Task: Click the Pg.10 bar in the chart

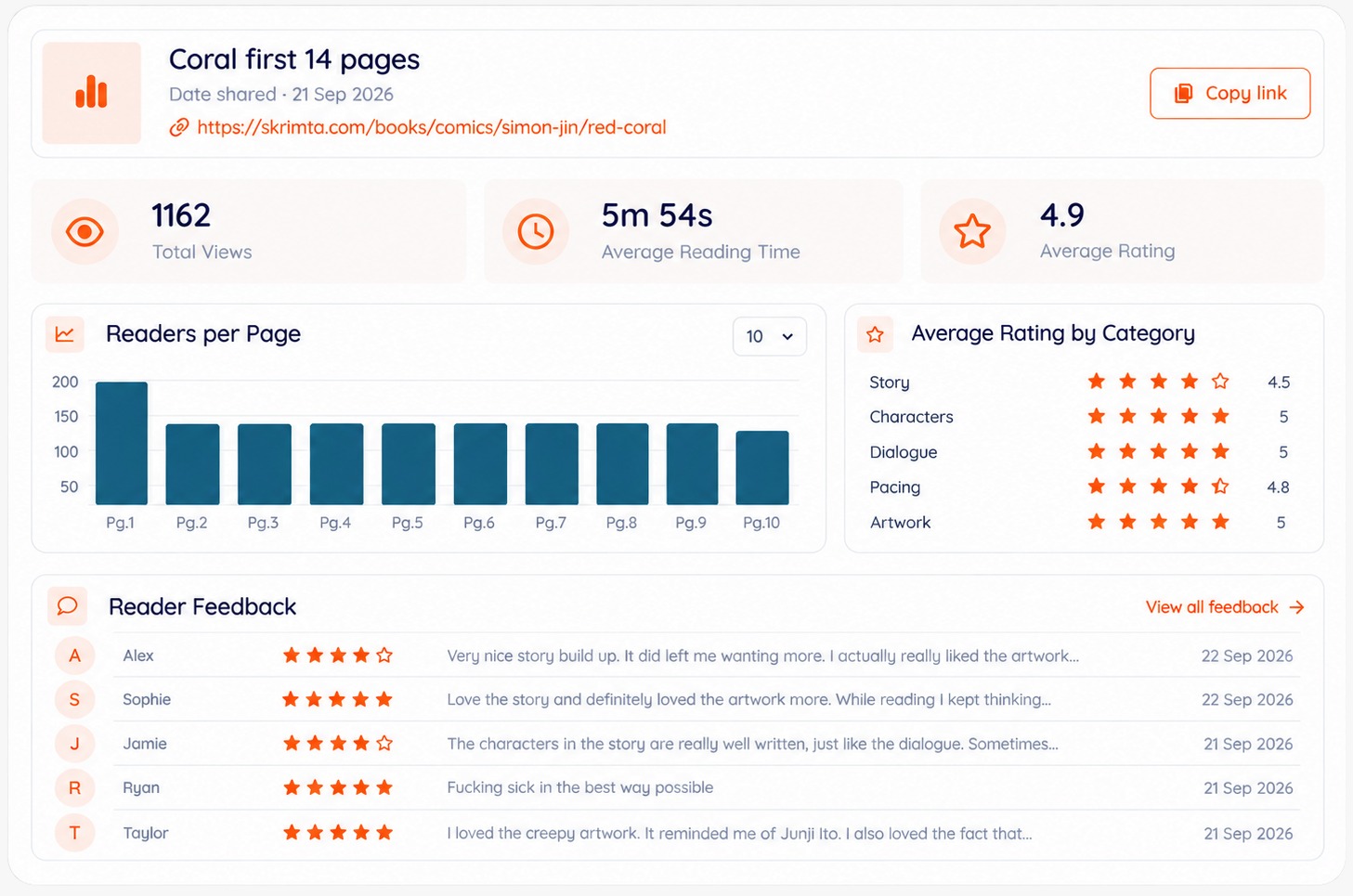Action: tap(762, 467)
